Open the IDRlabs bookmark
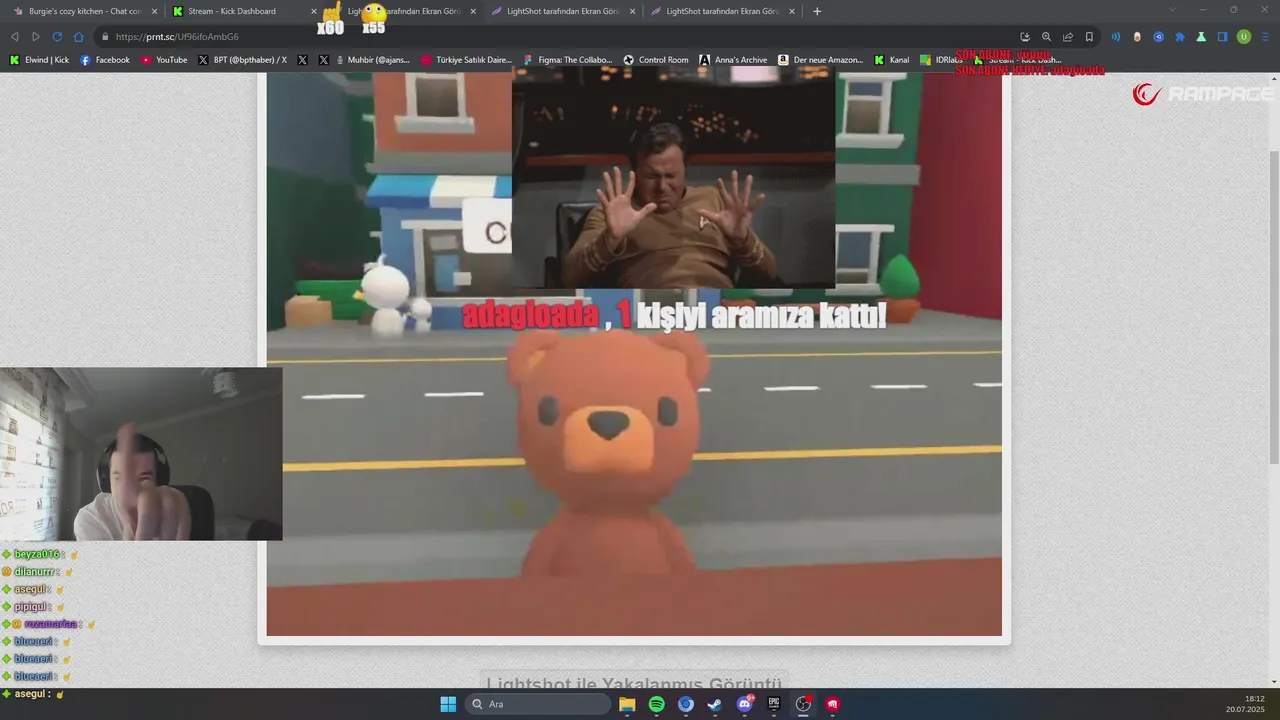1280x720 pixels. point(942,60)
